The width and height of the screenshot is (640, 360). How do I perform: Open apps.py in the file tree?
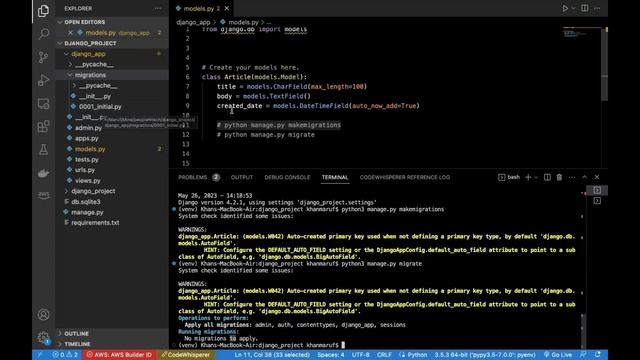point(87,138)
